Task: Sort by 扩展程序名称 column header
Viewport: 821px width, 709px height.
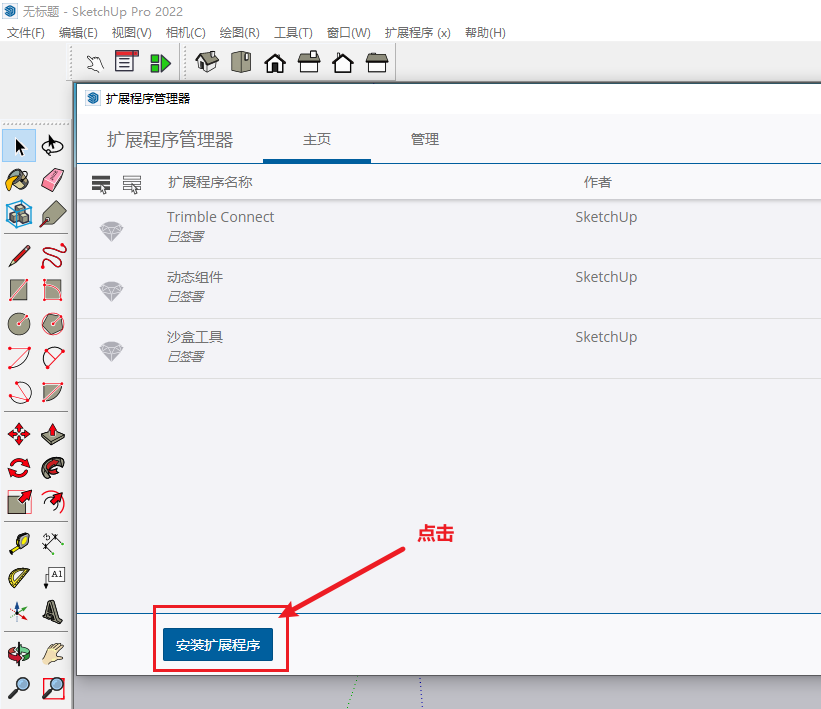Action: [210, 182]
